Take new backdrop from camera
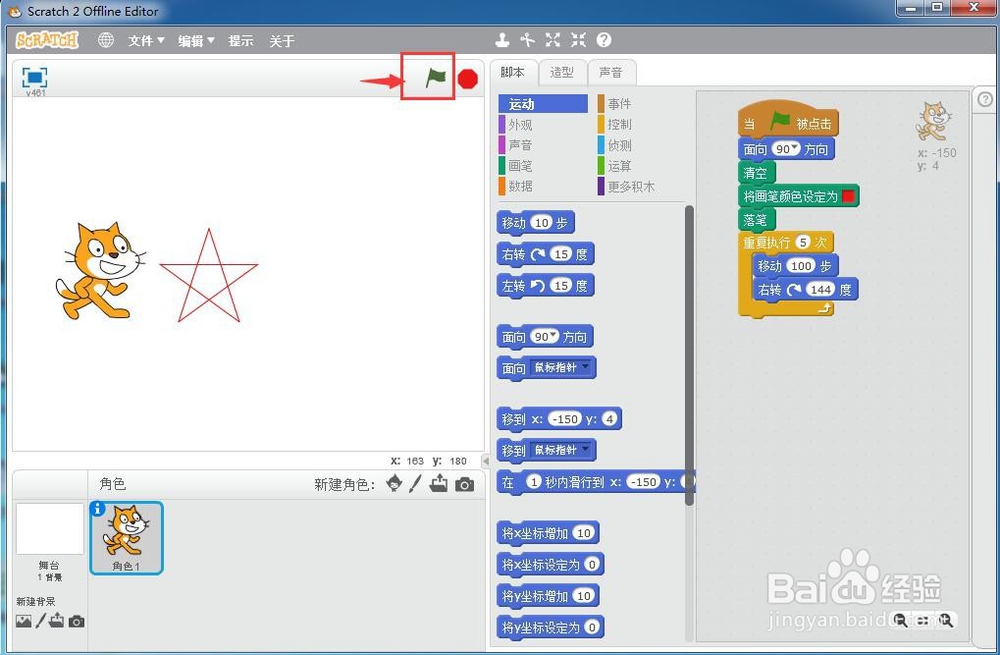Image resolution: width=1000 pixels, height=655 pixels. pyautogui.click(x=77, y=621)
